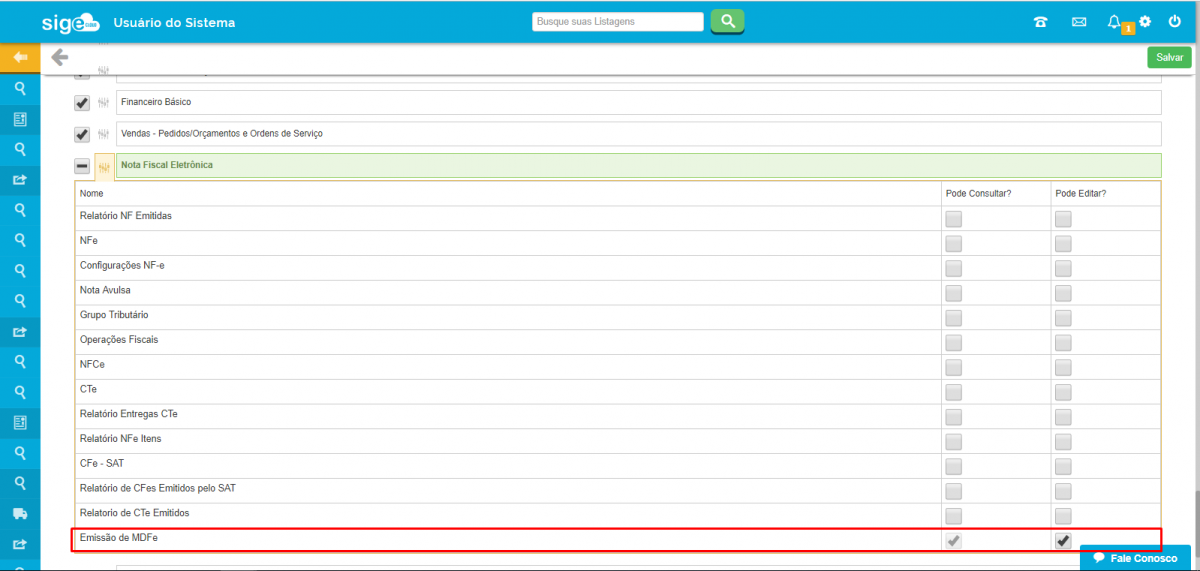Enable Pode Consultar for CTe

click(954, 392)
